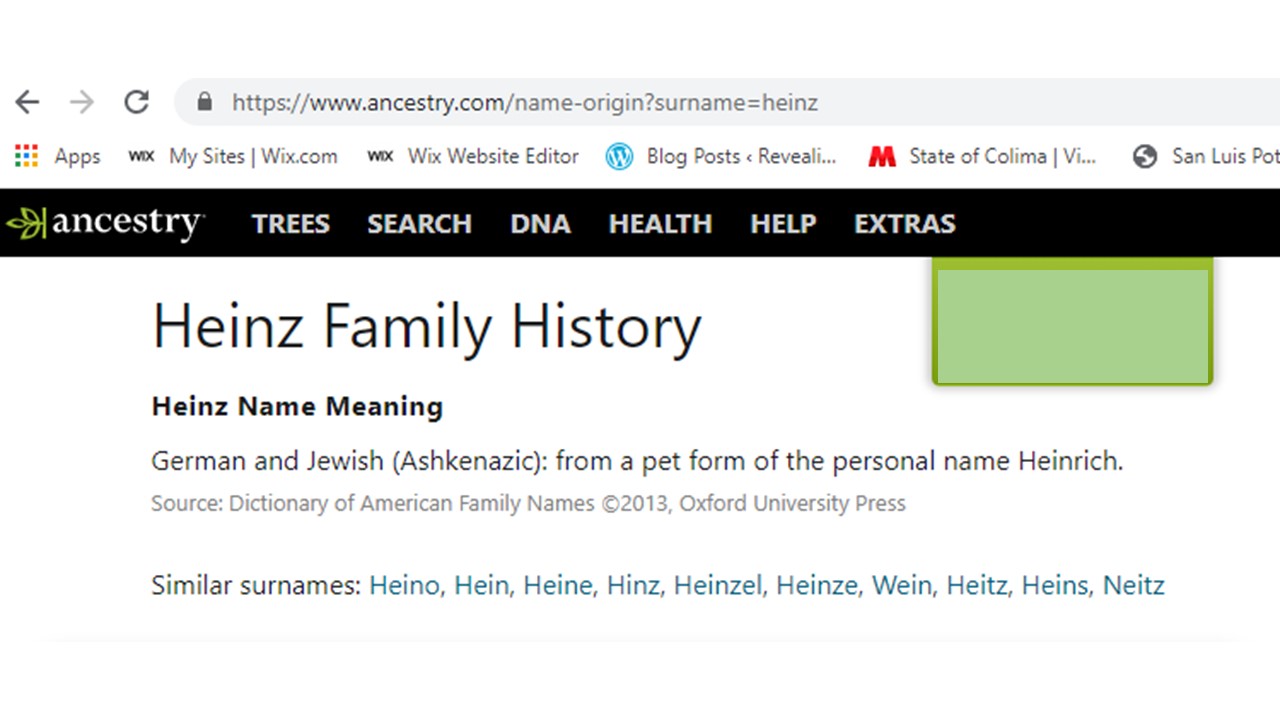Select the DNA menu item
Image resolution: width=1280 pixels, height=720 pixels.
click(540, 223)
